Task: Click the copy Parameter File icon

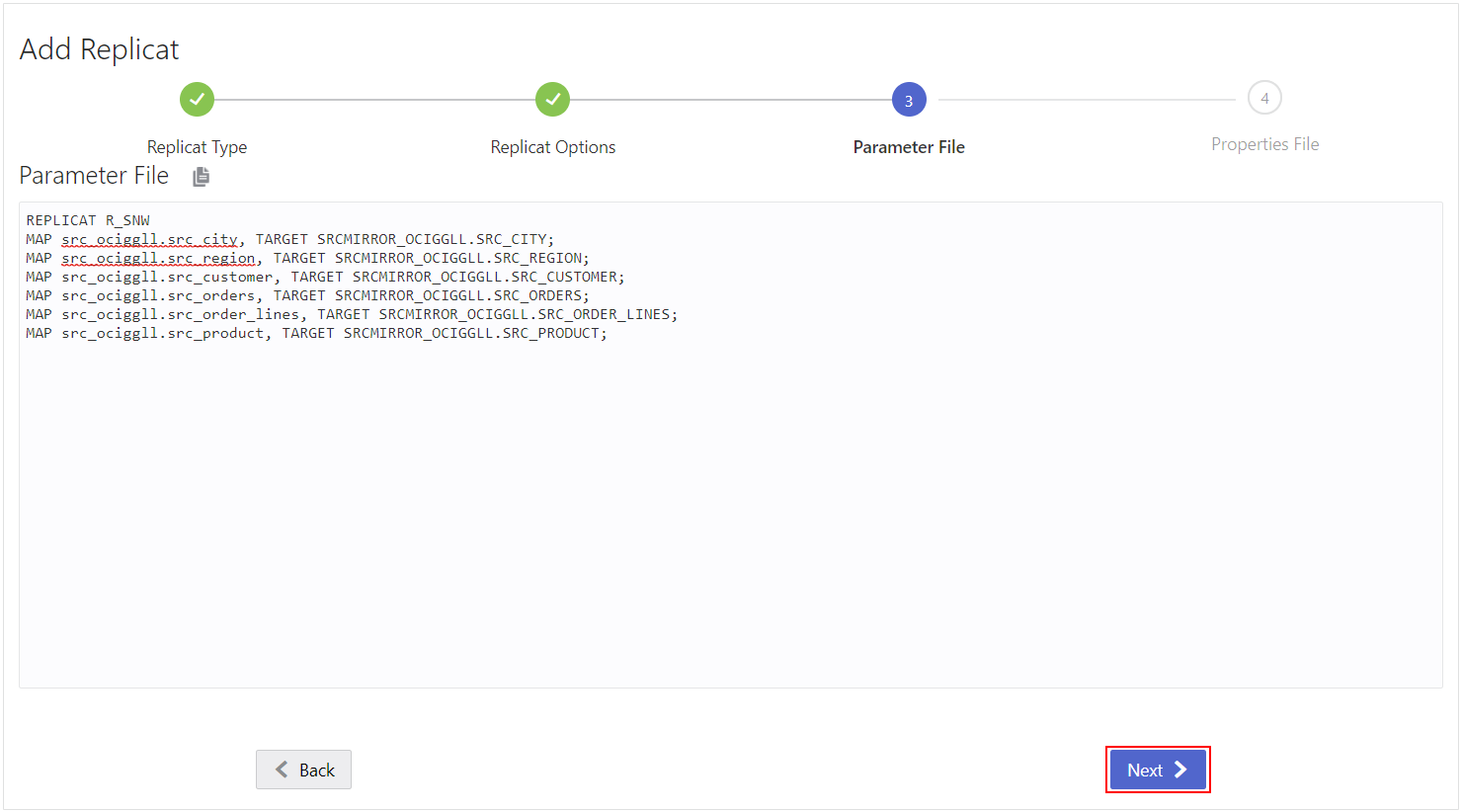Action: point(201,175)
